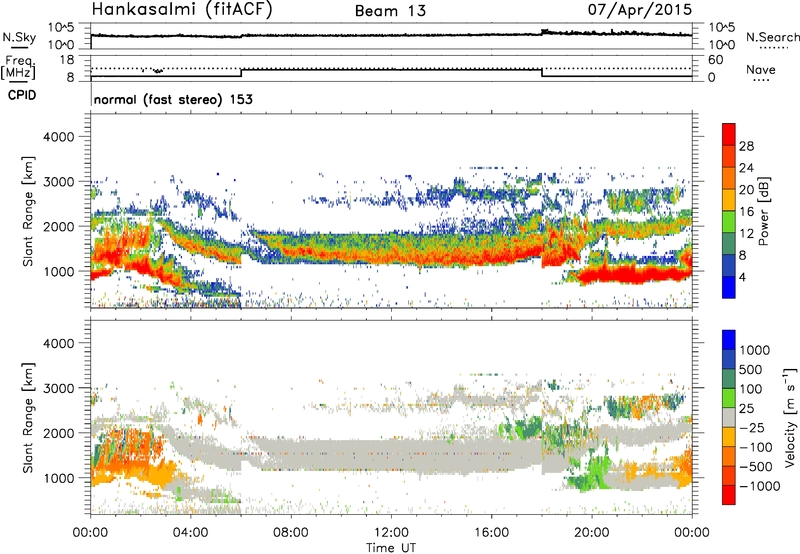Screen dimensions: 800x554
Task: Click the velocity color bar
Action: click(729, 417)
